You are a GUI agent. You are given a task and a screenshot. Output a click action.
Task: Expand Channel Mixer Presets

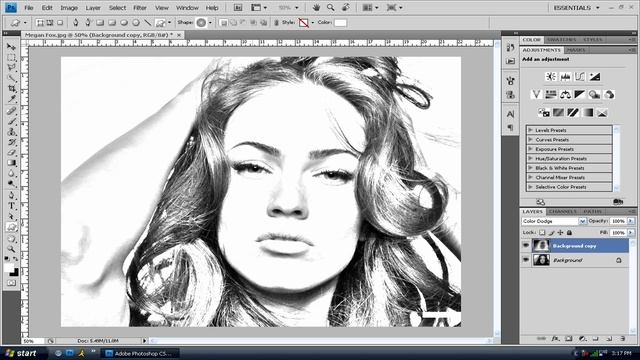tap(531, 178)
